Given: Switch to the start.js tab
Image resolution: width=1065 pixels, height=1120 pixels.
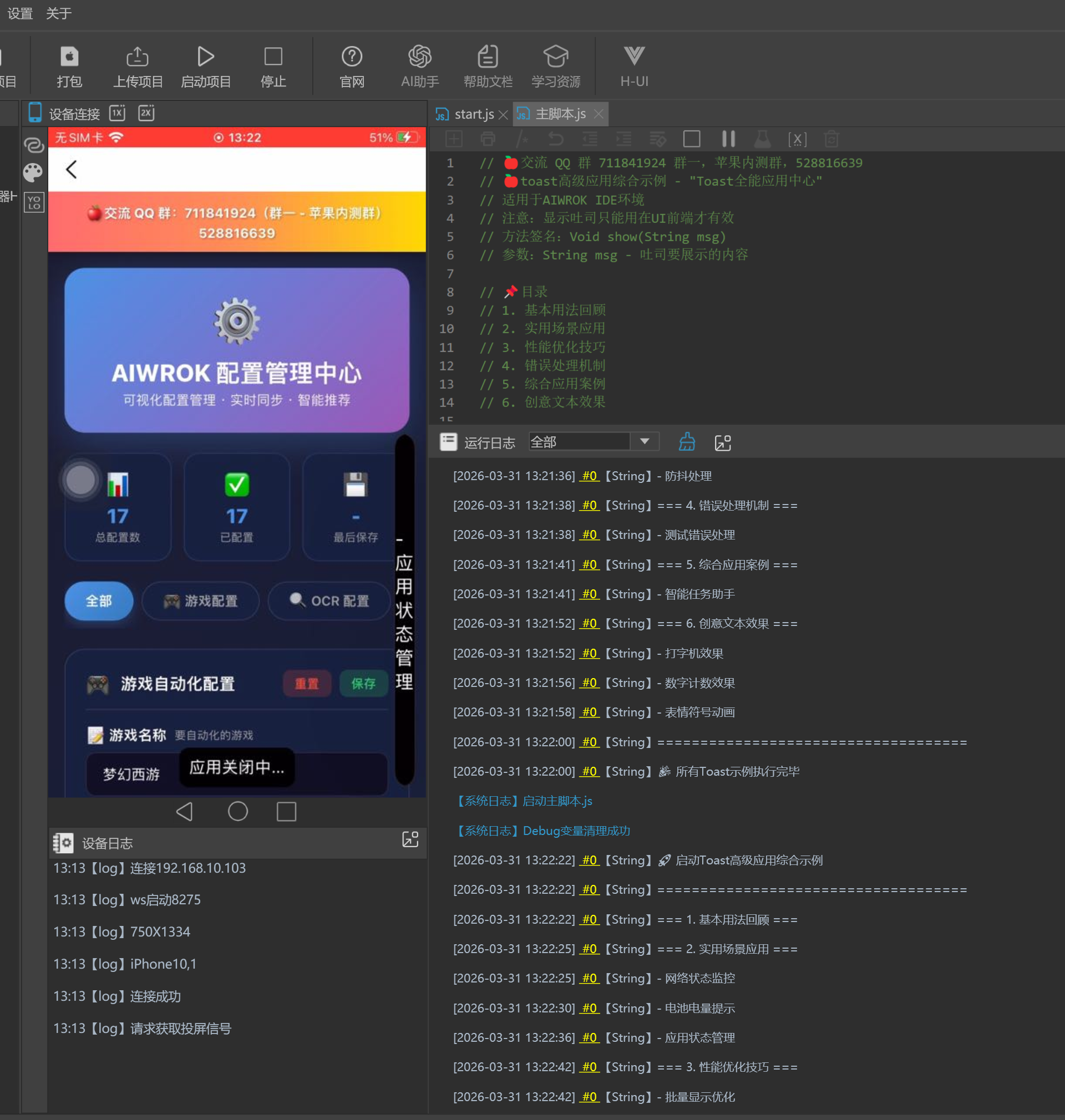Looking at the screenshot, I should 474,115.
